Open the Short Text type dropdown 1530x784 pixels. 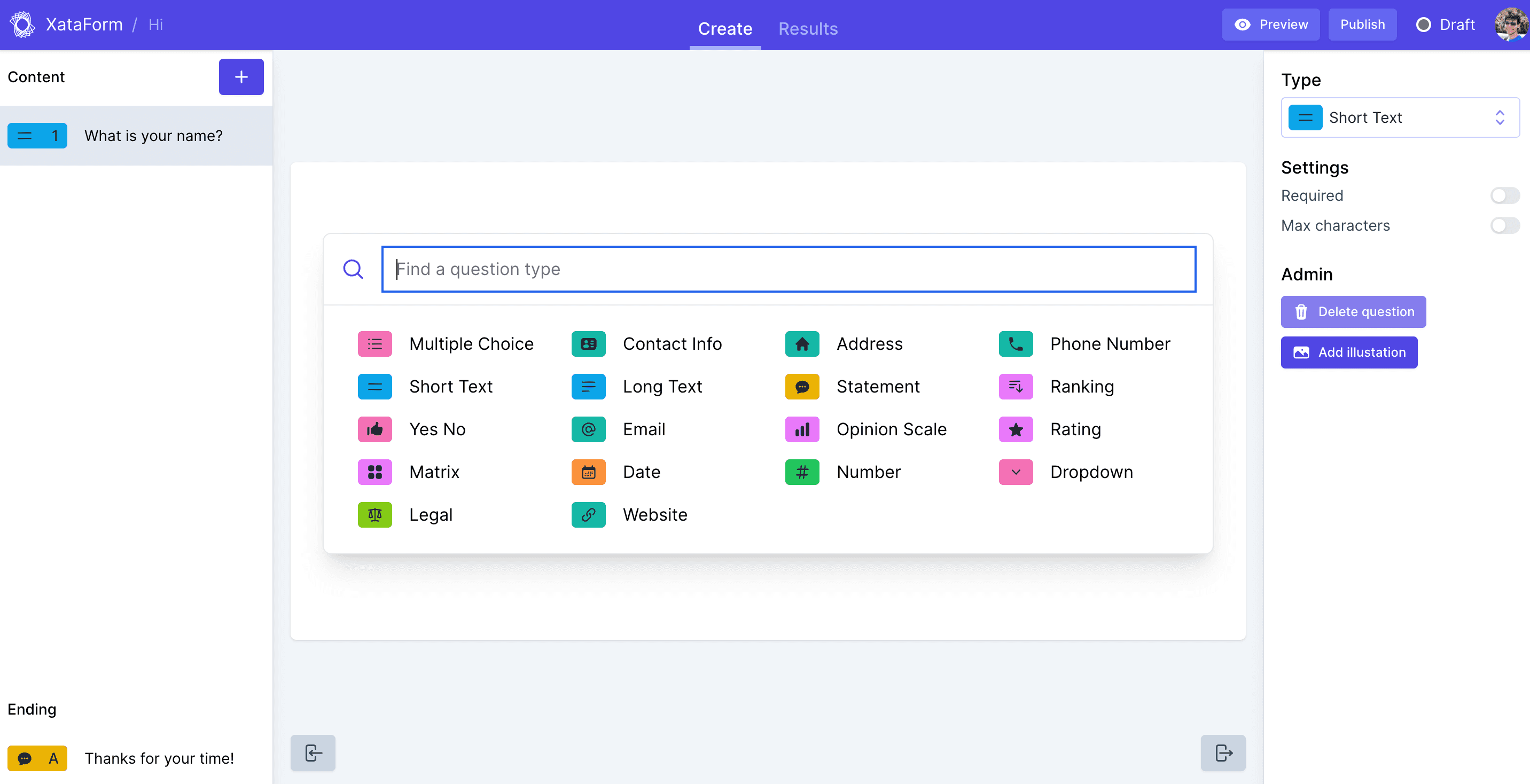[1400, 117]
